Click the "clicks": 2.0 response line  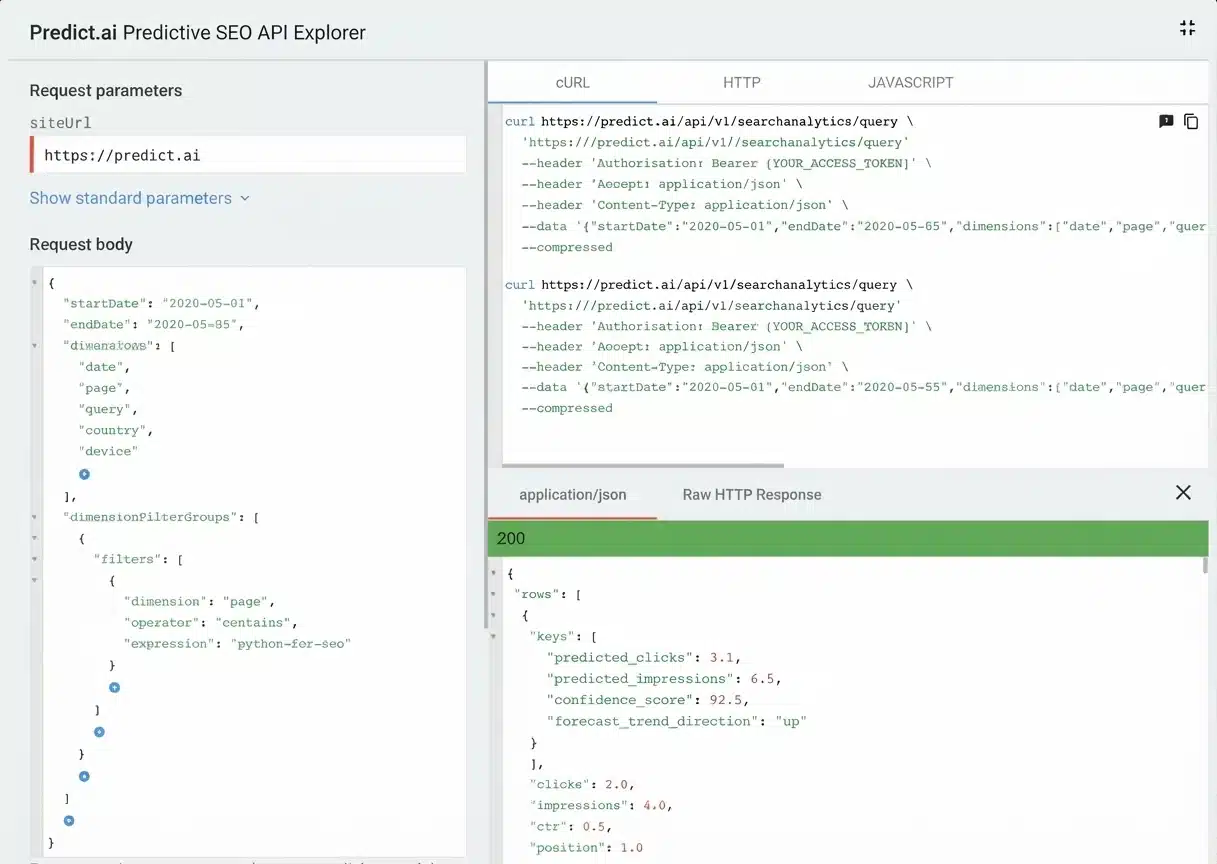(583, 784)
